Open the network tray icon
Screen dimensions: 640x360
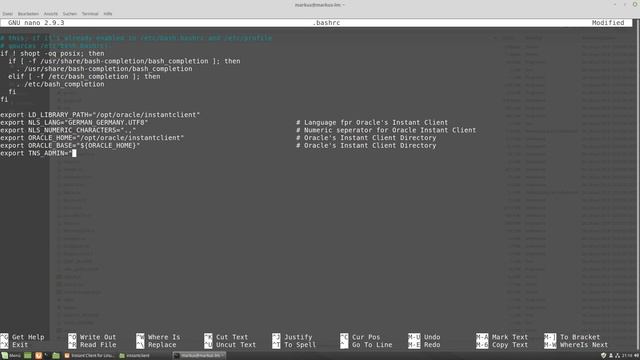coord(617,356)
